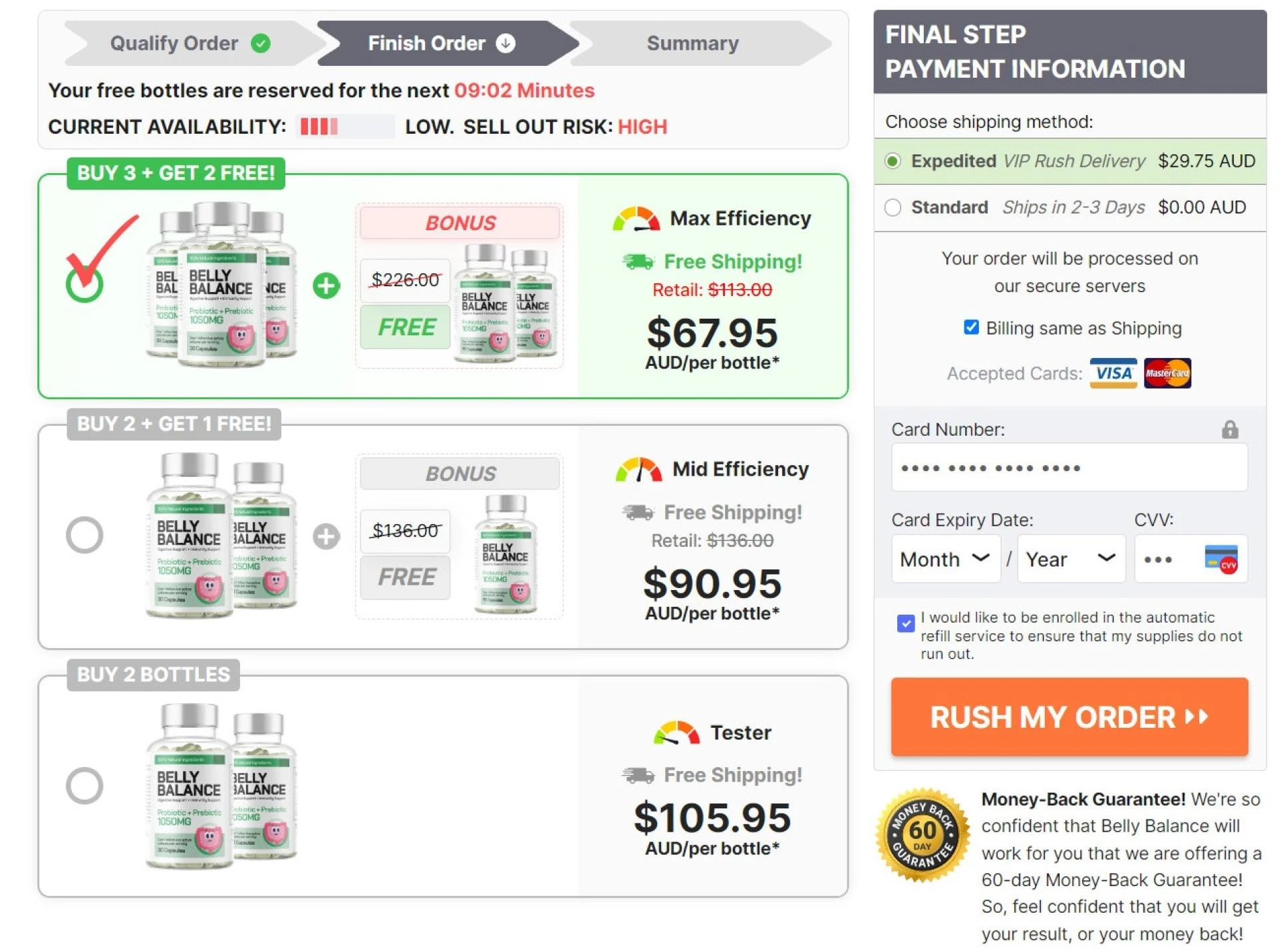This screenshot has height=952, width=1277.
Task: Select the Buy 2 + Get 1 Free package
Action: coord(85,534)
